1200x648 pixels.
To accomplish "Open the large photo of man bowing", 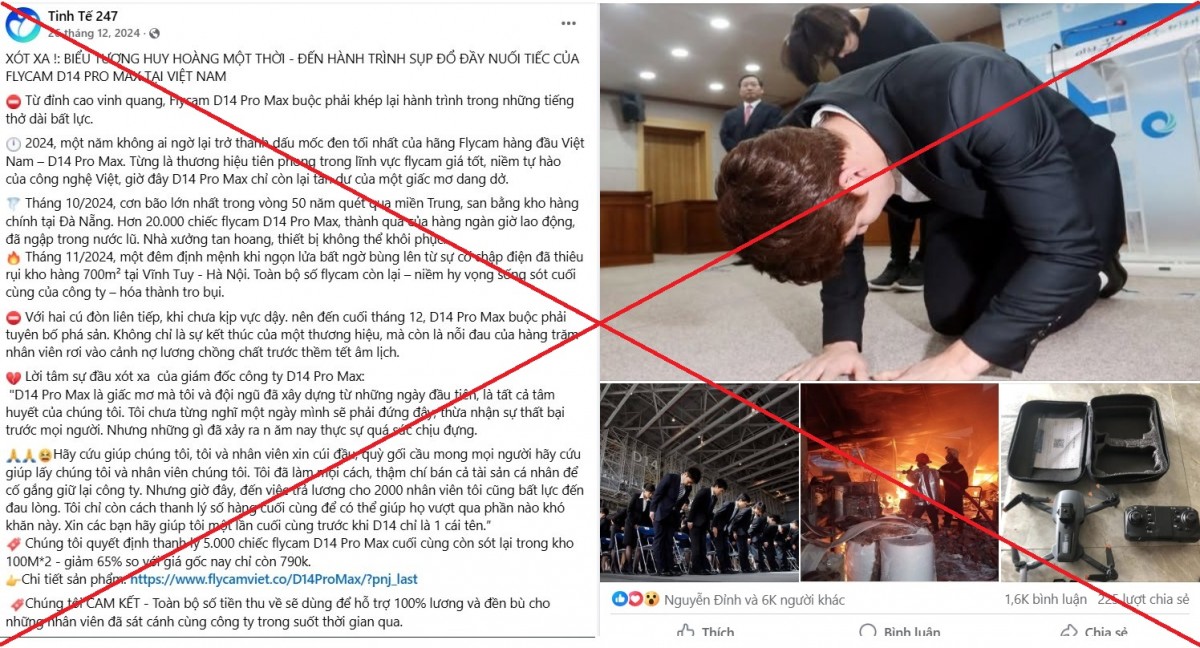I will (899, 192).
